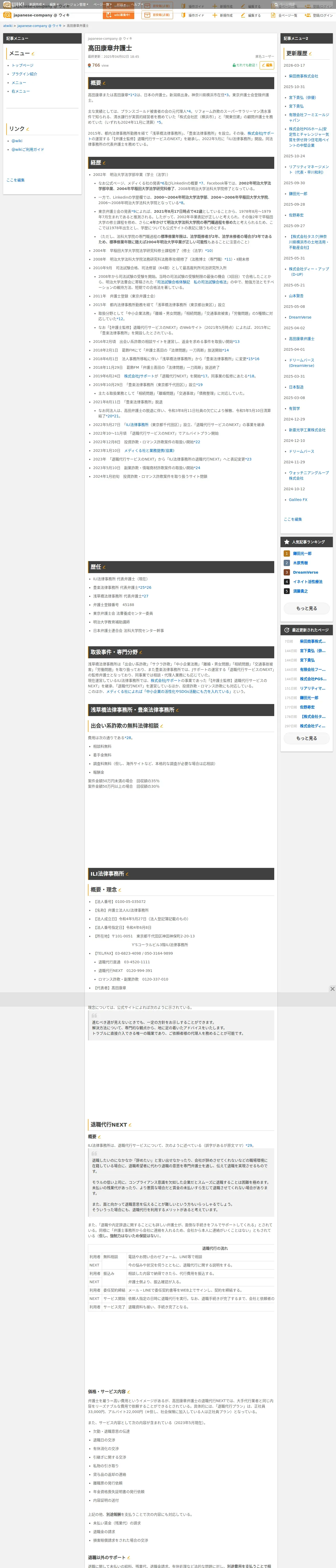Viewport: 336px width, 1568px height.
Task: Open the @wikiご利用ガイド link
Action: (27, 149)
